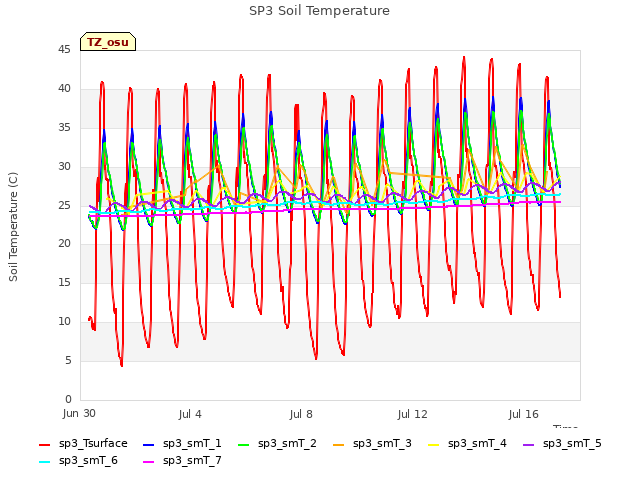Image resolution: width=640 pixels, height=480 pixels.
Task: Toggle the sp3_smT_7 legend entry
Action: click(182, 461)
